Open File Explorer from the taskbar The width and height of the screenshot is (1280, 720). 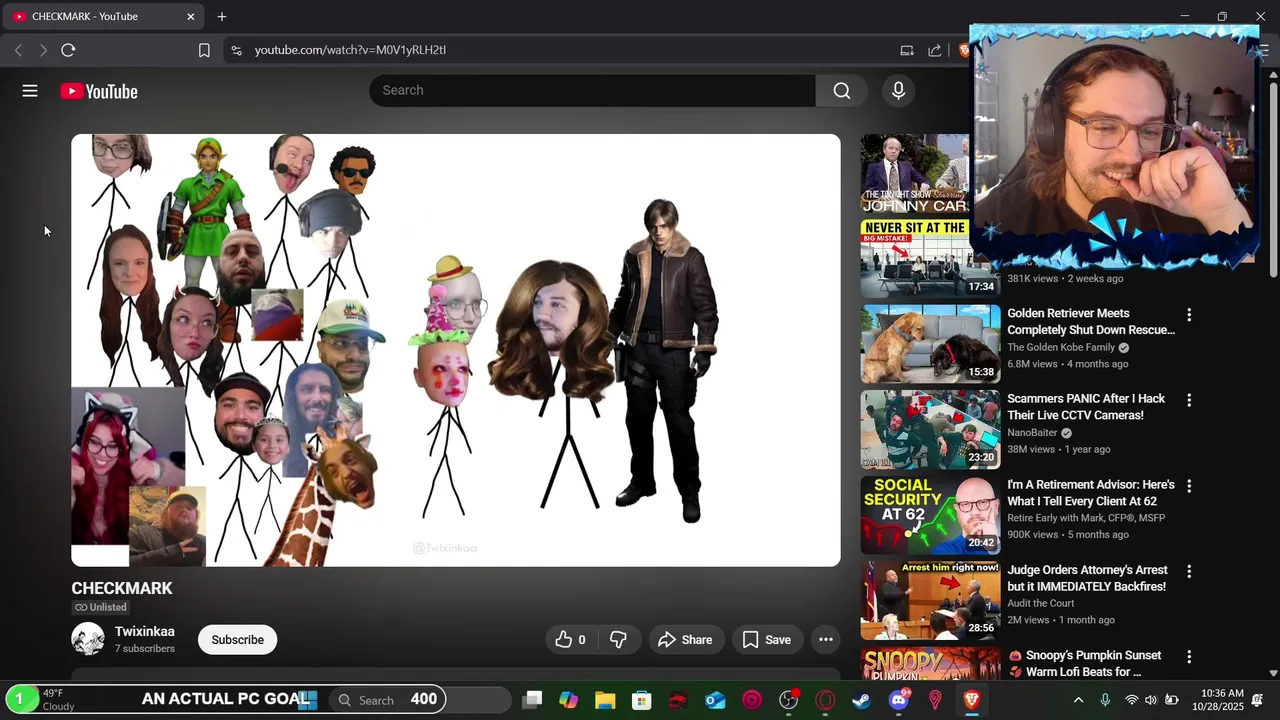pos(605,700)
